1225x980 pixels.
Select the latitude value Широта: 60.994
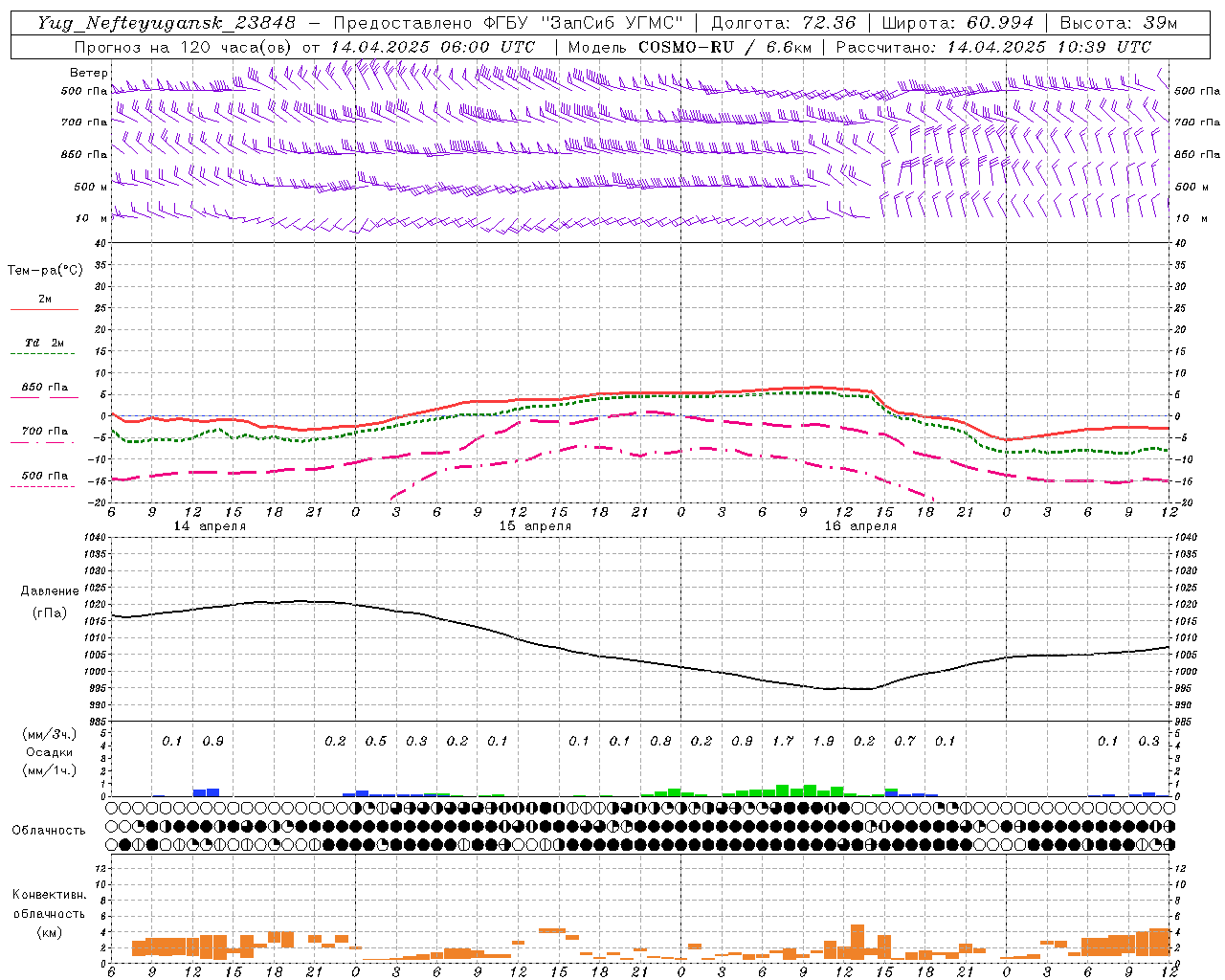click(x=958, y=23)
